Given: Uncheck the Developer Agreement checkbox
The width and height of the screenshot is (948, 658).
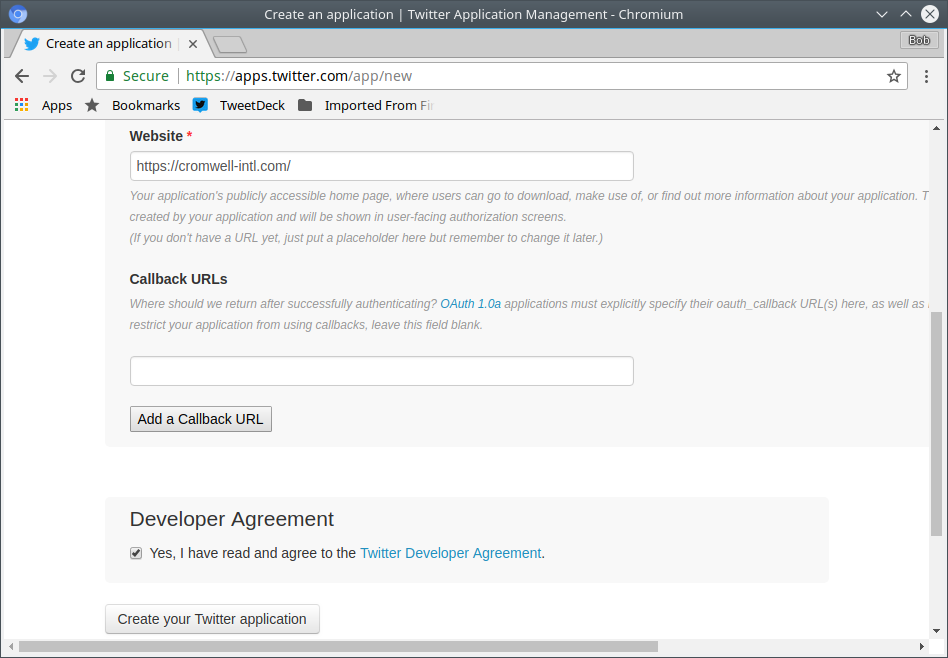Looking at the screenshot, I should 136,553.
